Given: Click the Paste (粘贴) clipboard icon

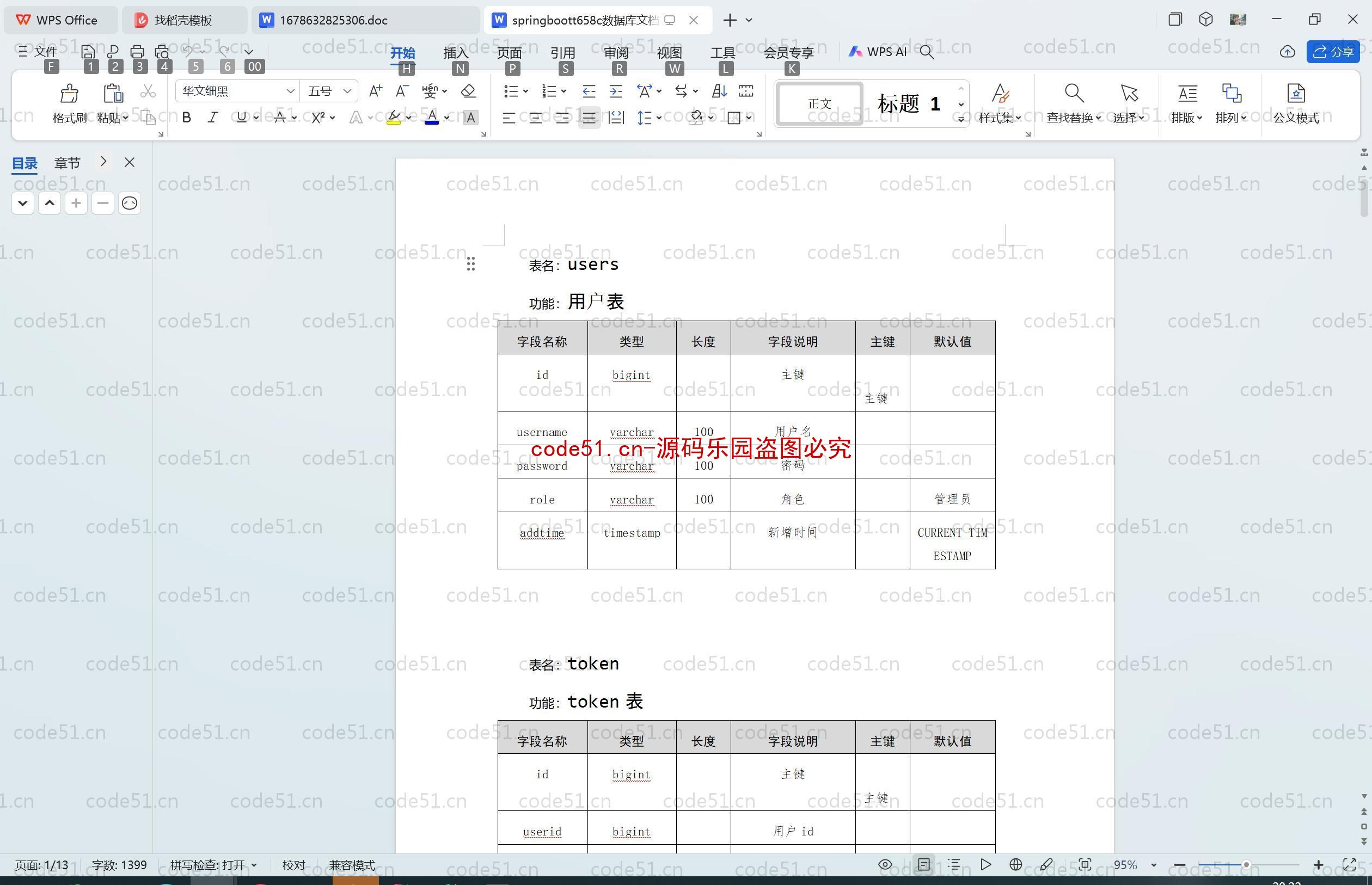Looking at the screenshot, I should [x=113, y=93].
